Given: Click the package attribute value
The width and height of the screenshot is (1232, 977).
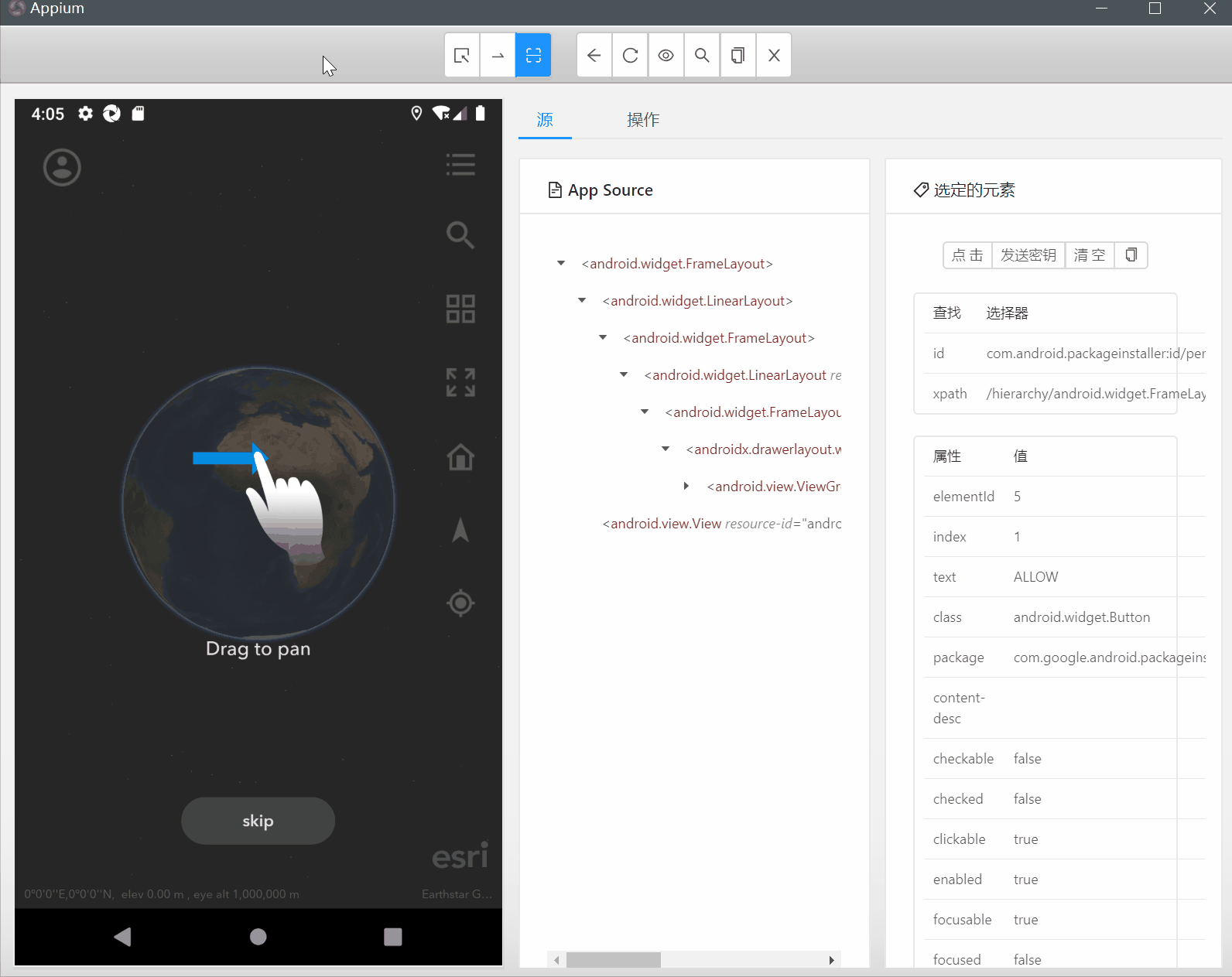Looking at the screenshot, I should click(1110, 658).
